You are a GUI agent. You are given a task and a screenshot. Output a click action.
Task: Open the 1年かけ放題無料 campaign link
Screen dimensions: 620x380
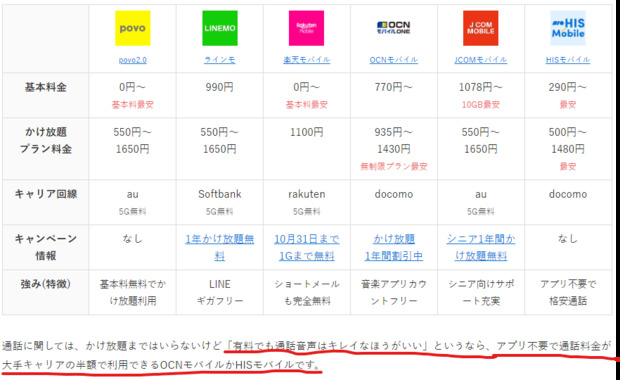(x=220, y=248)
